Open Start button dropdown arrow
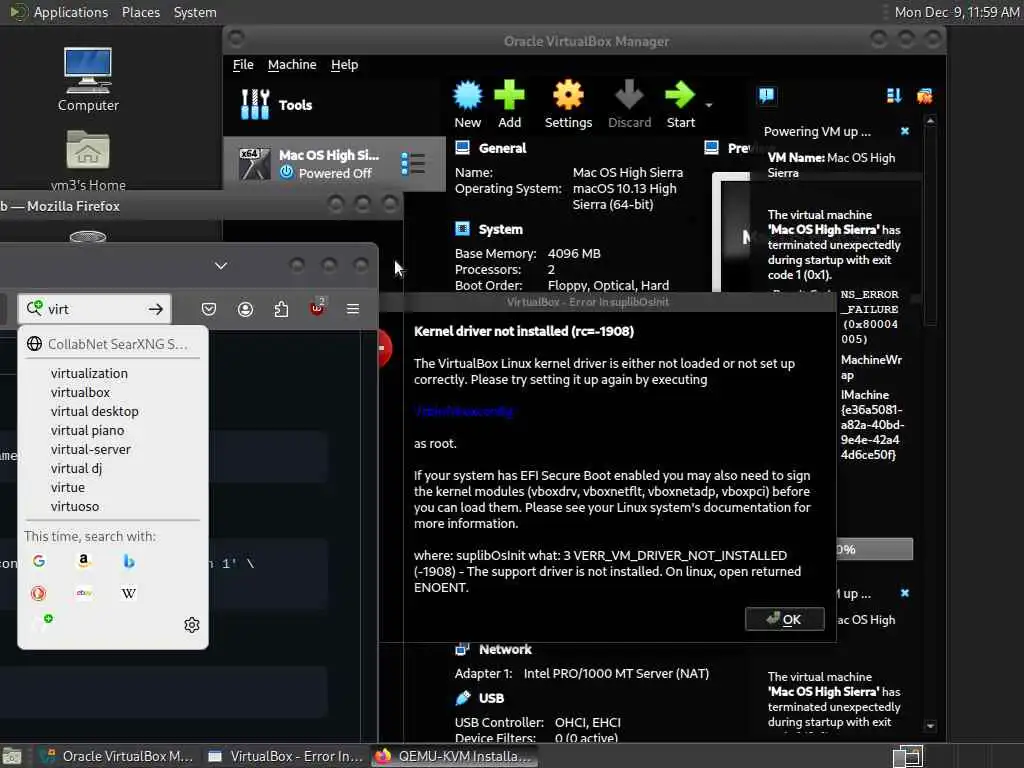Screen dimensions: 1024x768 (x=709, y=105)
